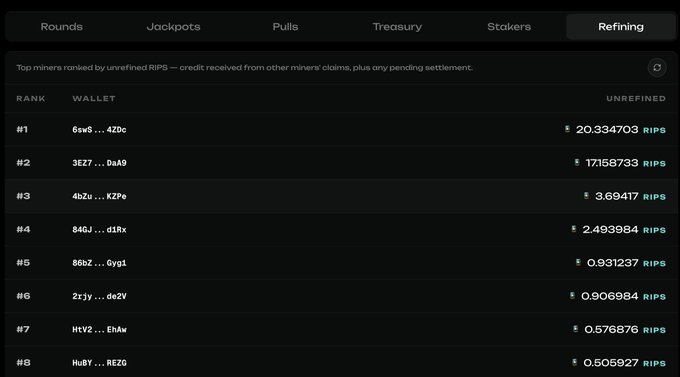Select the Refining tab
680x377 pixels.
(x=621, y=26)
